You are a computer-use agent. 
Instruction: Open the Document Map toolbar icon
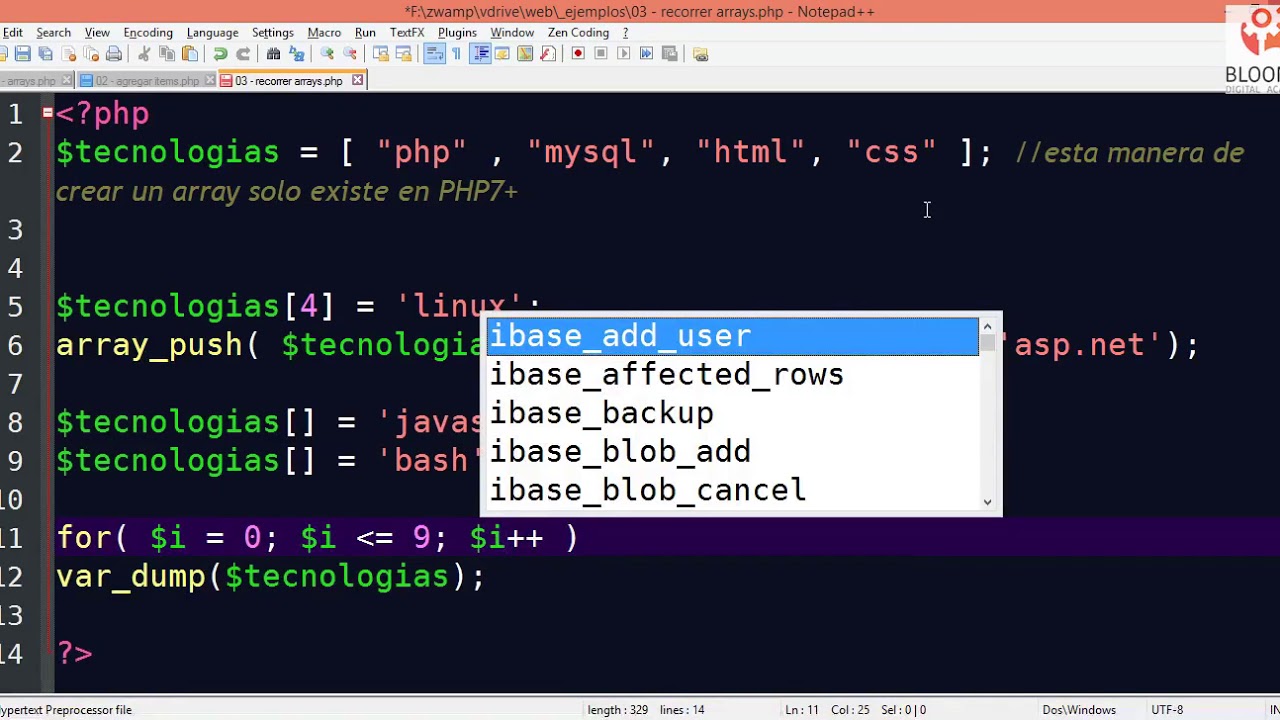[x=525, y=54]
